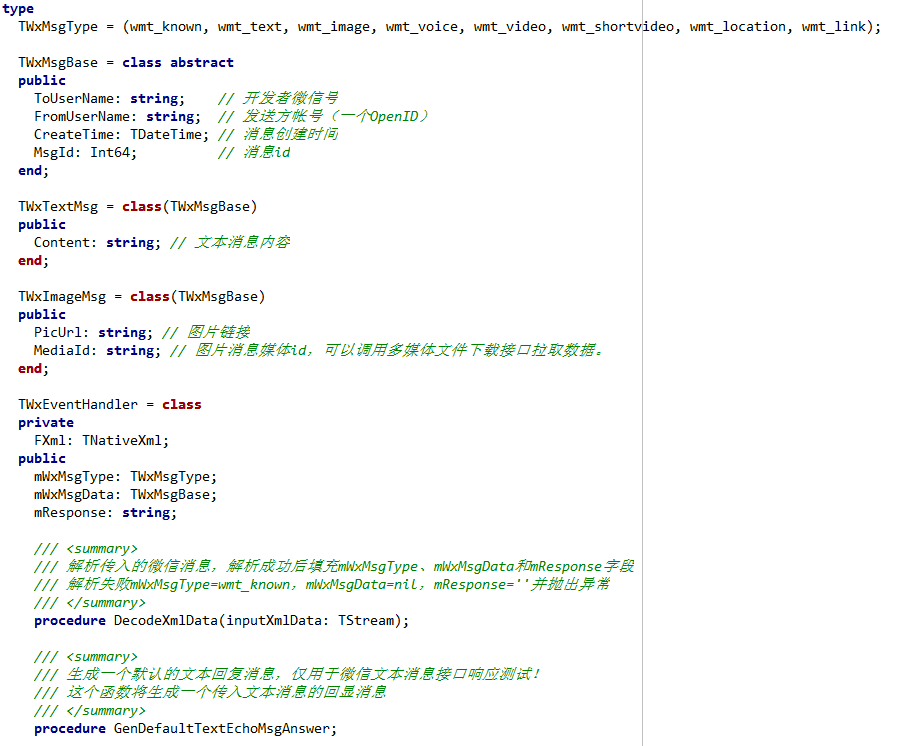Click the 'abstract' keyword
904x746 pixels.
pyautogui.click(x=202, y=62)
